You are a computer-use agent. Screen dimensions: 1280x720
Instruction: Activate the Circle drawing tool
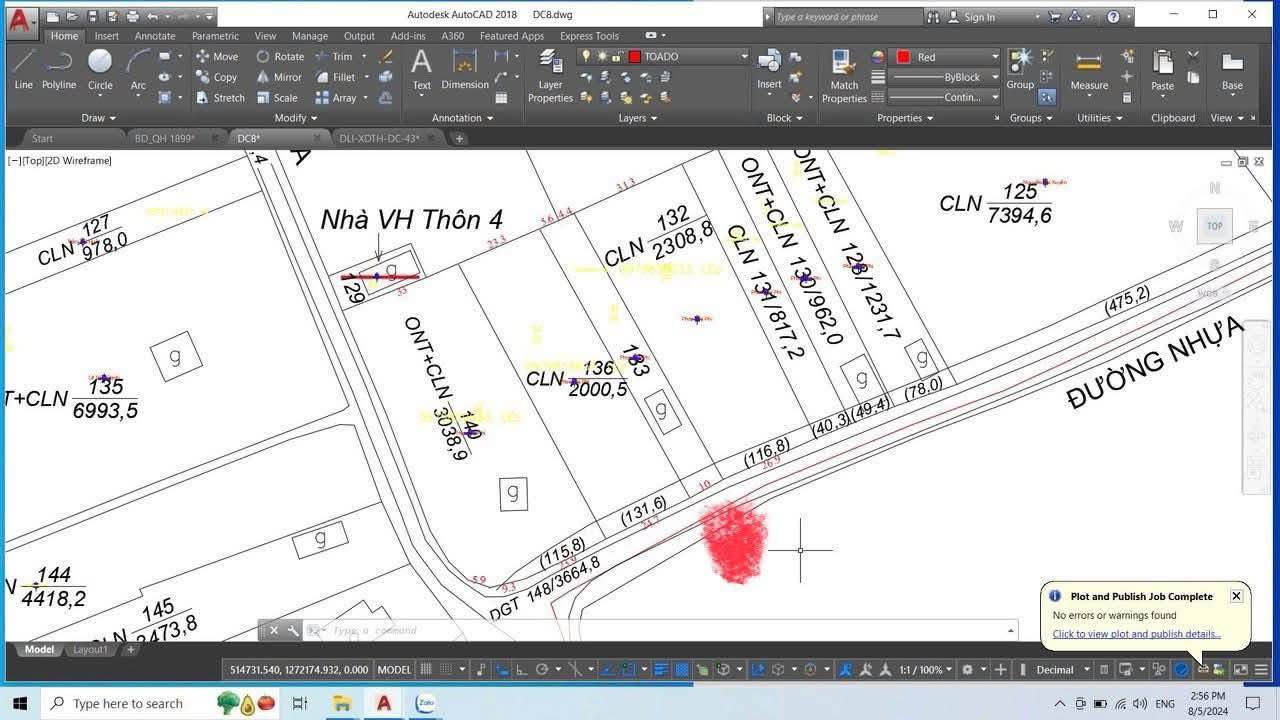pyautogui.click(x=99, y=70)
